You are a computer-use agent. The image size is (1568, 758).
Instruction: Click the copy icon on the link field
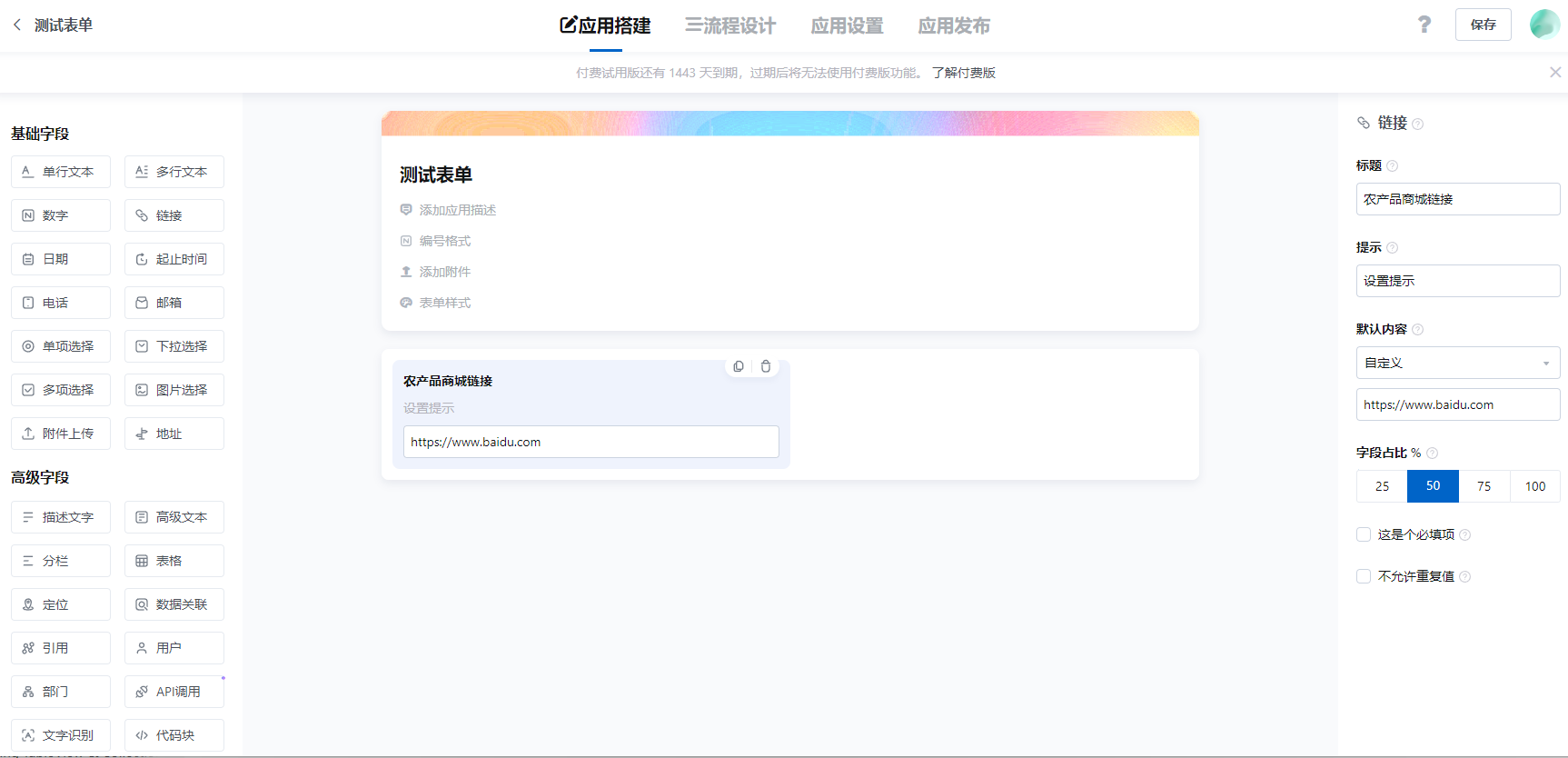click(739, 366)
